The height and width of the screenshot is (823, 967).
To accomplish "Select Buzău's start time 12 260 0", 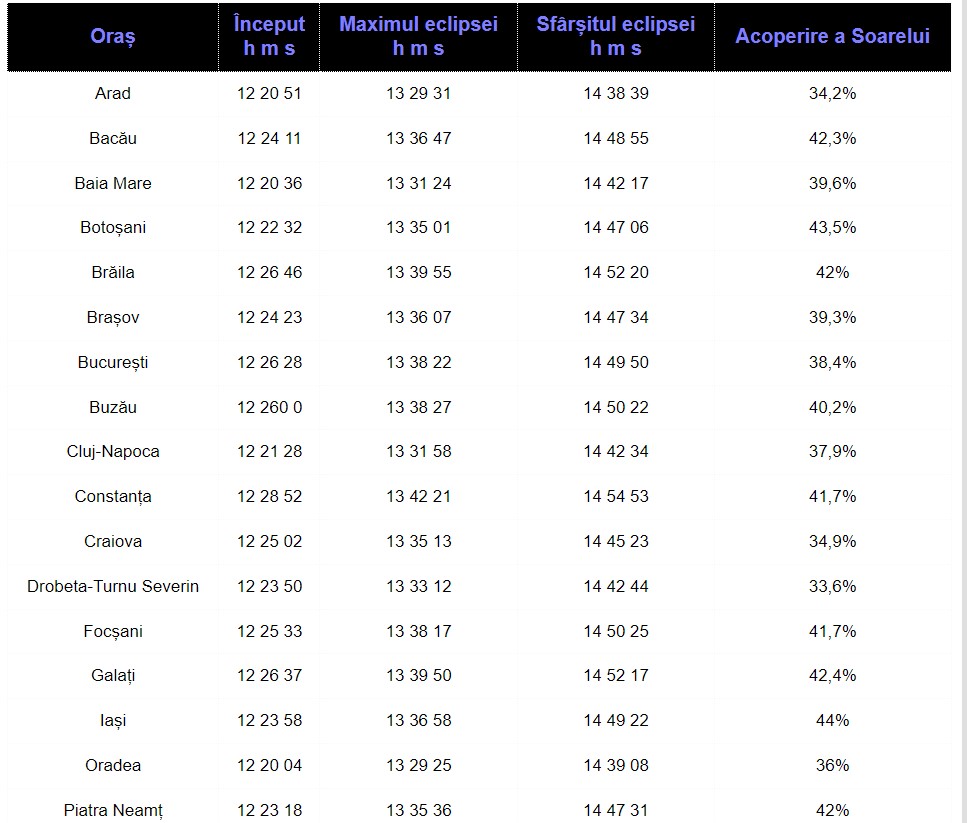I will [x=269, y=407].
